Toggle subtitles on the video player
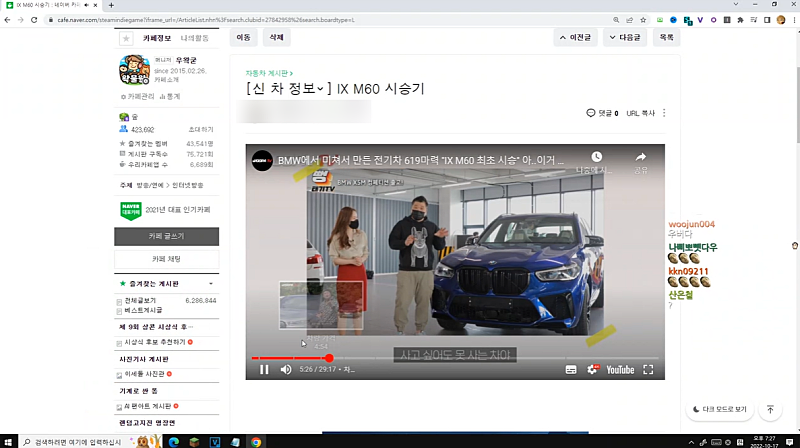Screen dimensions: 800x448 (x=571, y=369)
